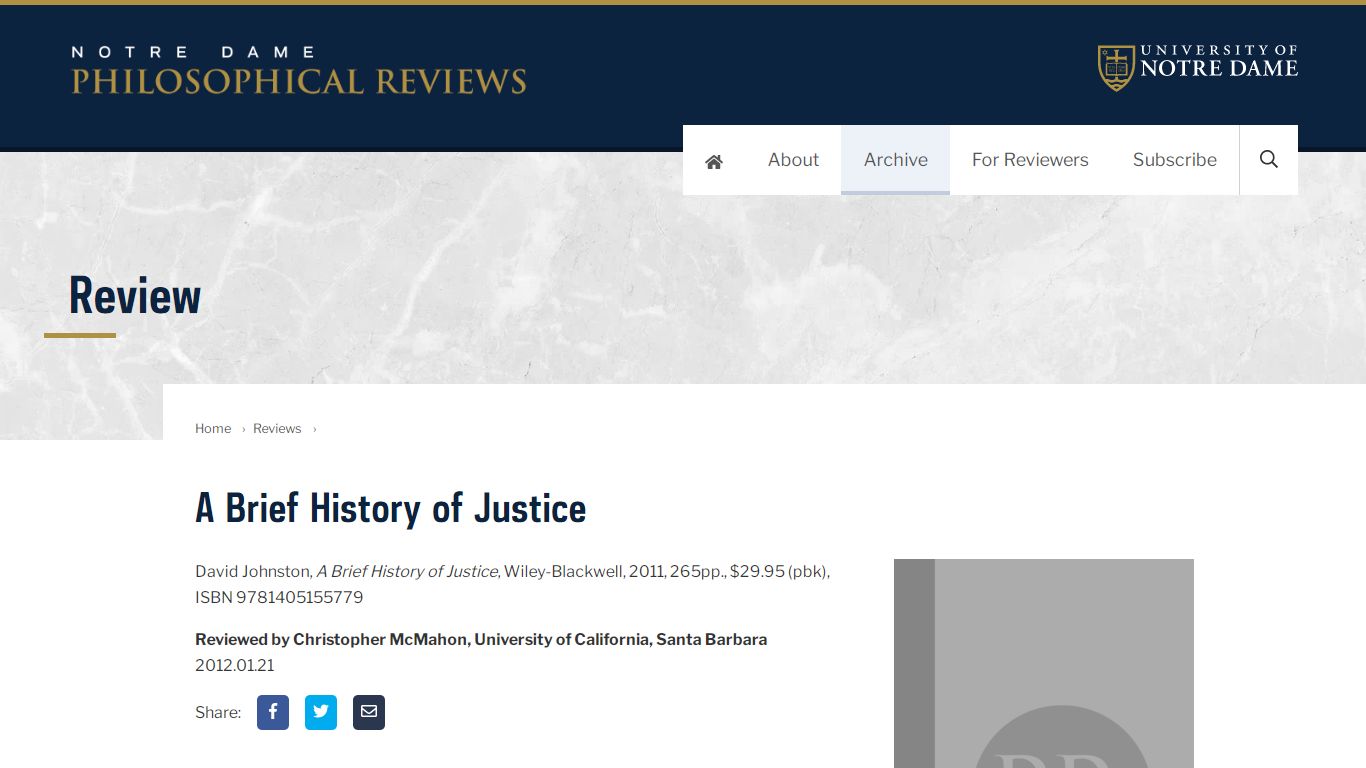Click the 'Review' page heading

point(135,296)
